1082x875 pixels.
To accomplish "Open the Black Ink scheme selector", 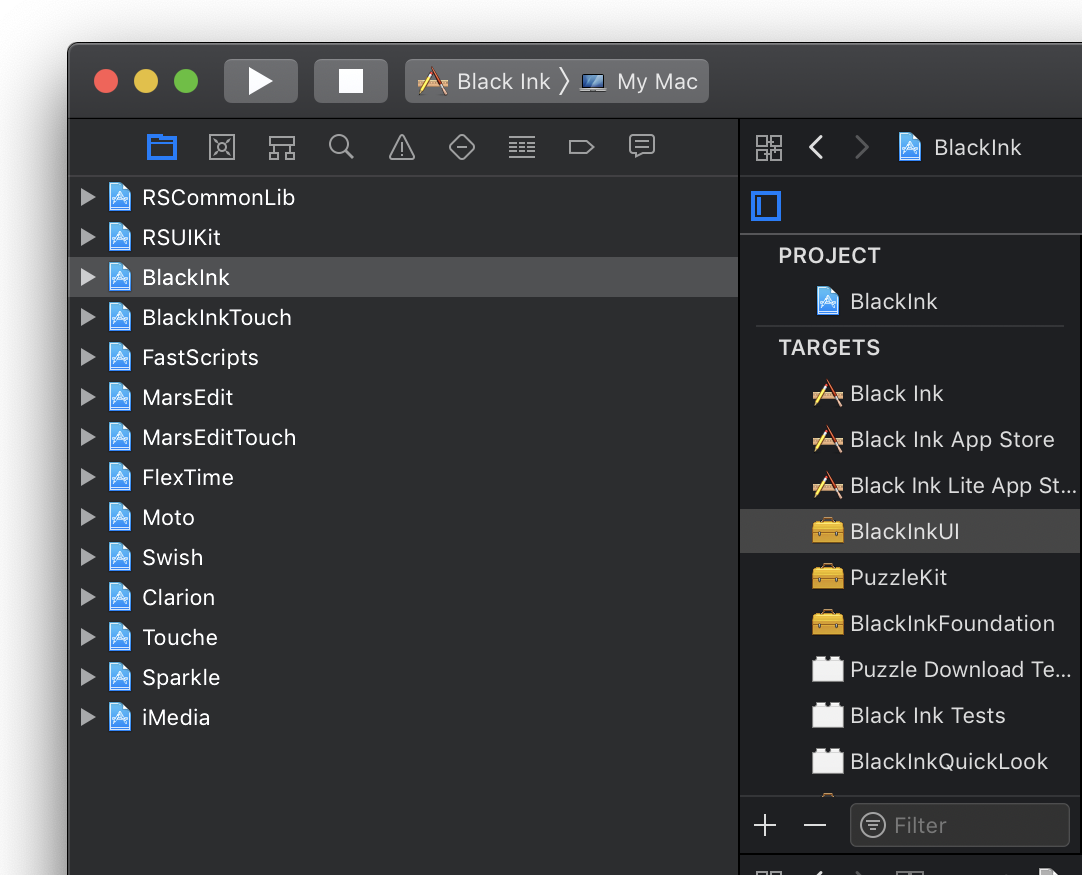I will [x=484, y=81].
